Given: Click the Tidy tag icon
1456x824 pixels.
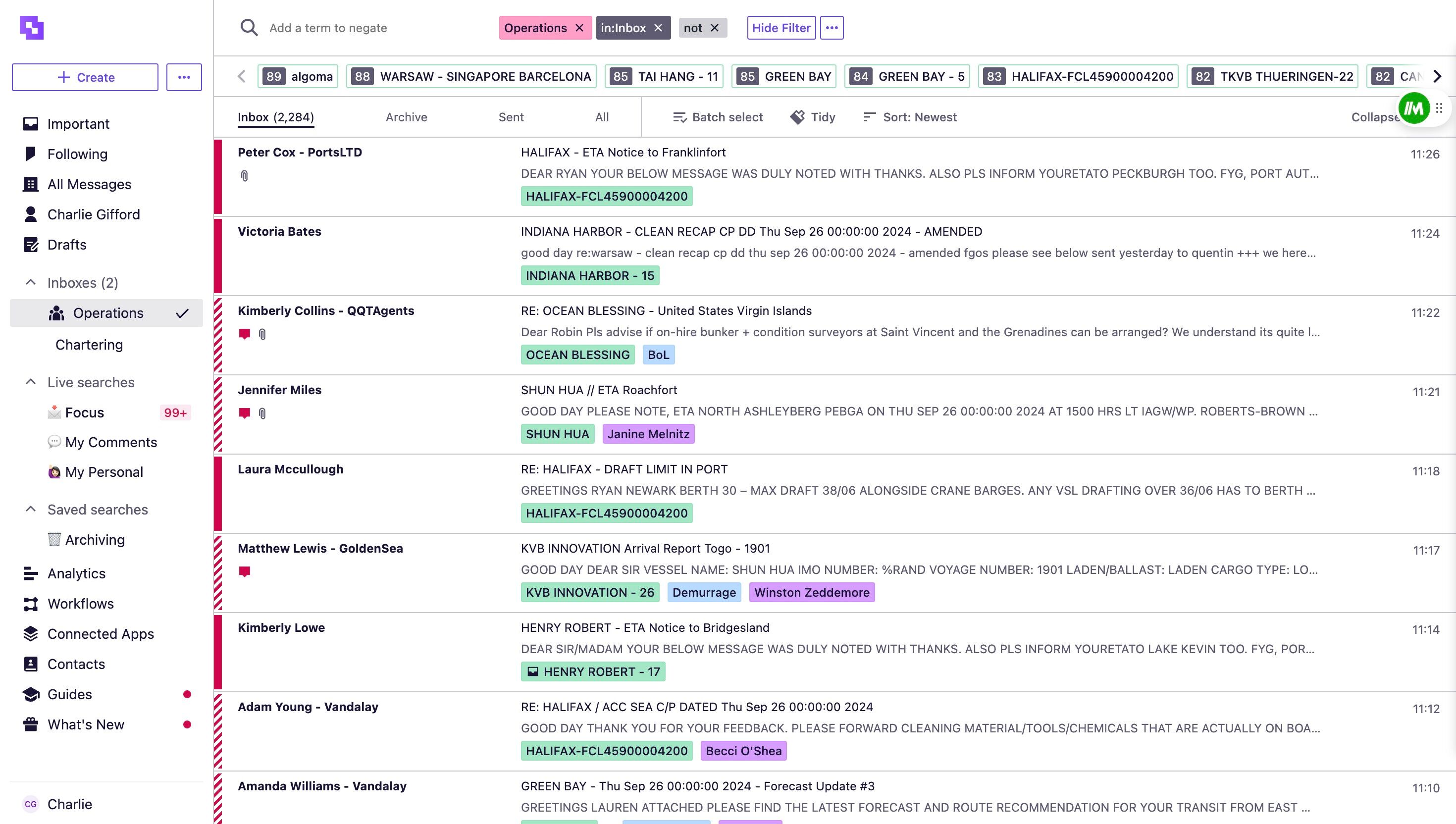Looking at the screenshot, I should (x=797, y=117).
